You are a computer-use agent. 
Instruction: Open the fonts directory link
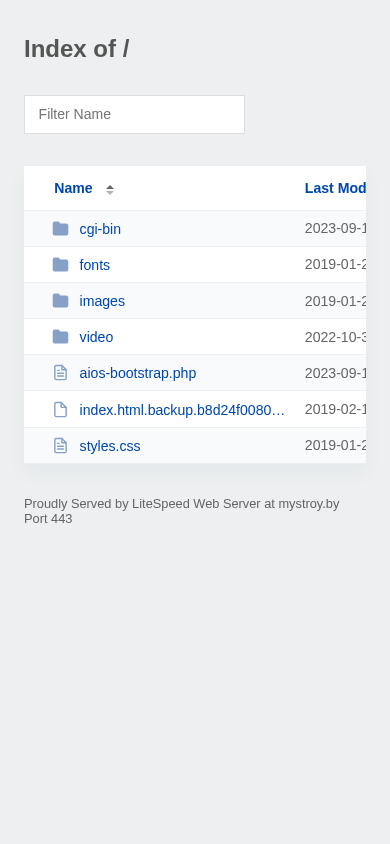click(95, 265)
